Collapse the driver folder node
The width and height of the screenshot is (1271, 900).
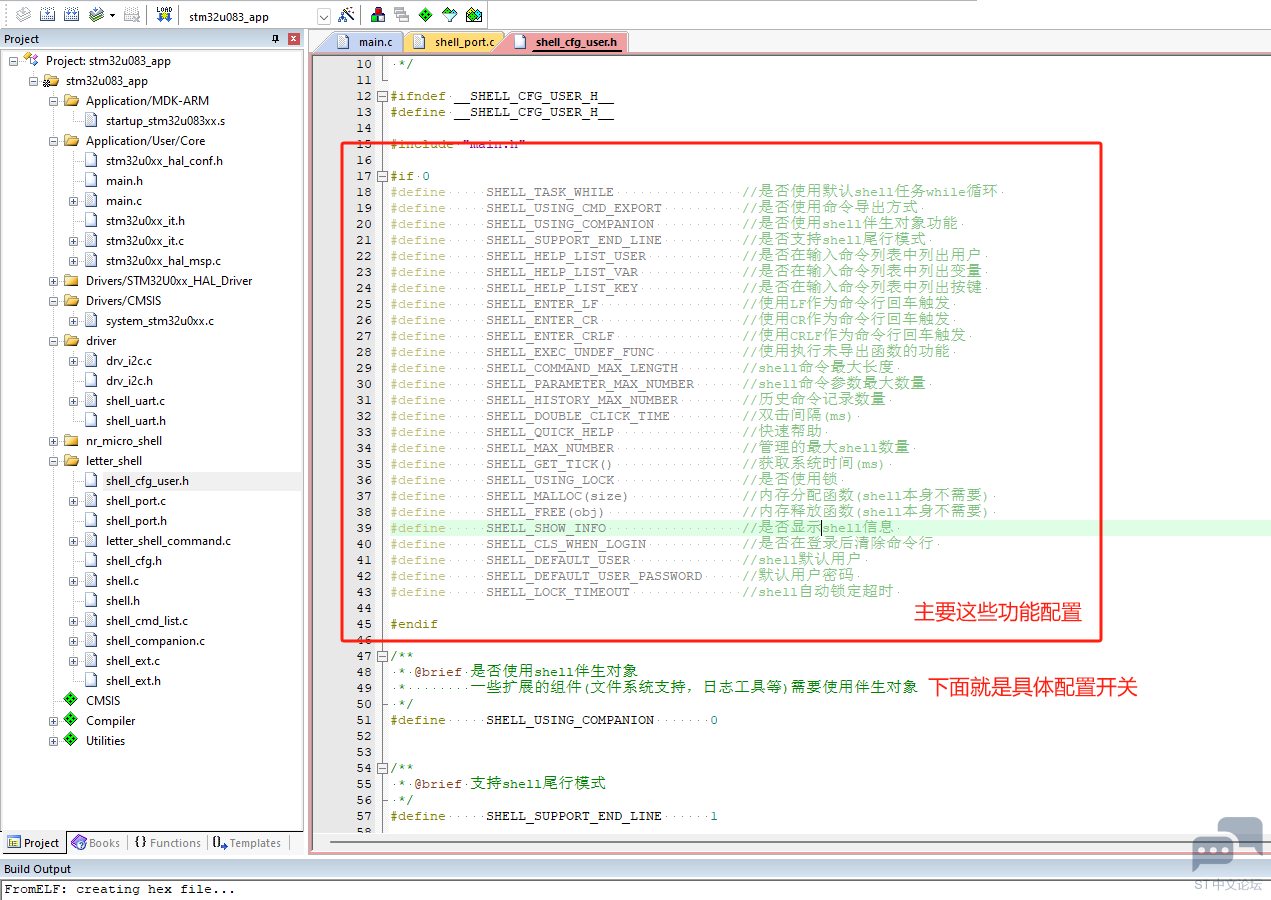[x=53, y=341]
